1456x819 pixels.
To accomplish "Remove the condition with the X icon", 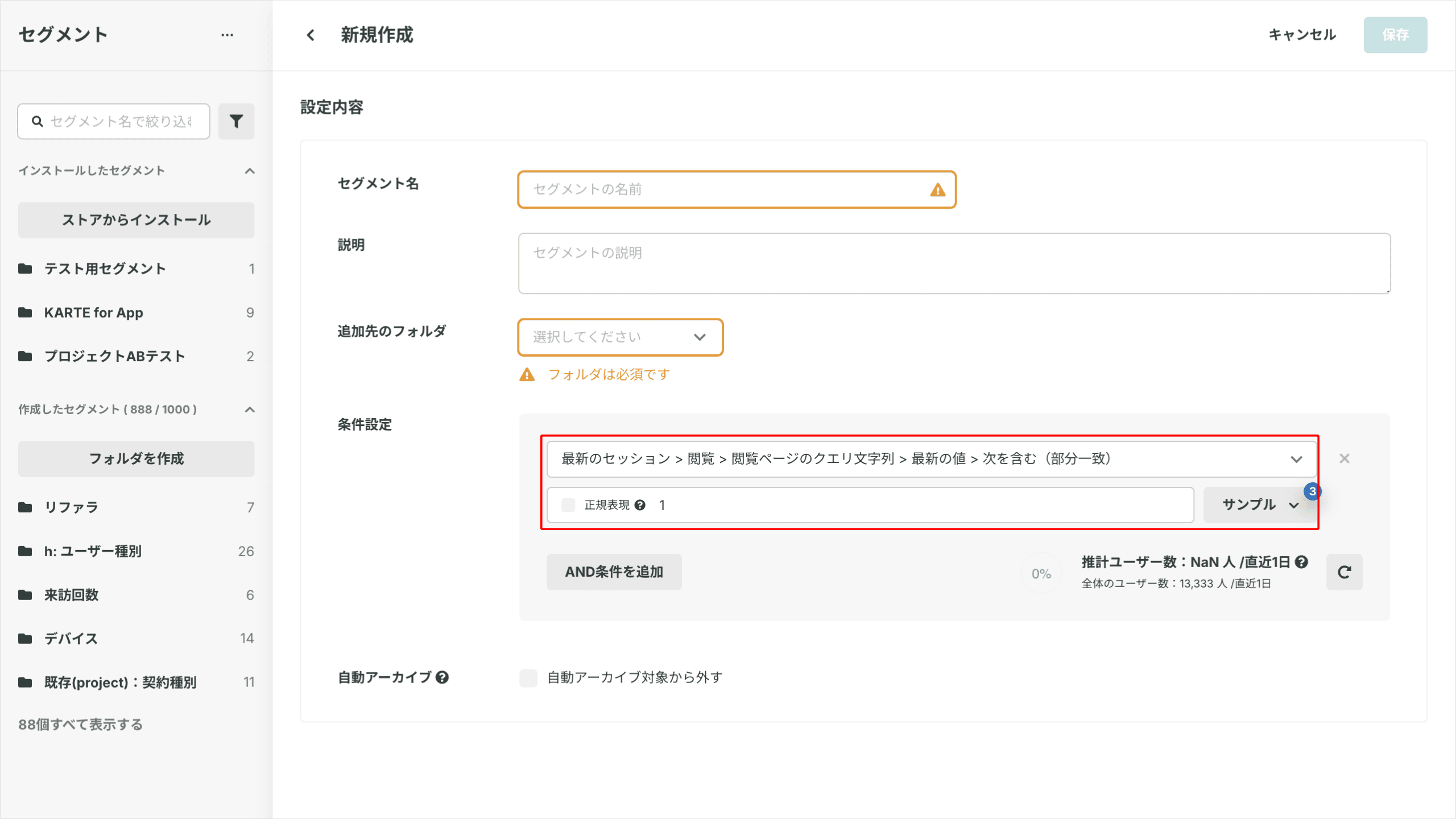I will (1344, 458).
